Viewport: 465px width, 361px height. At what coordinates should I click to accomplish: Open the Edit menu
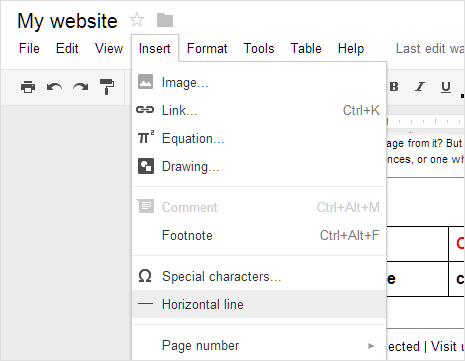coord(67,49)
